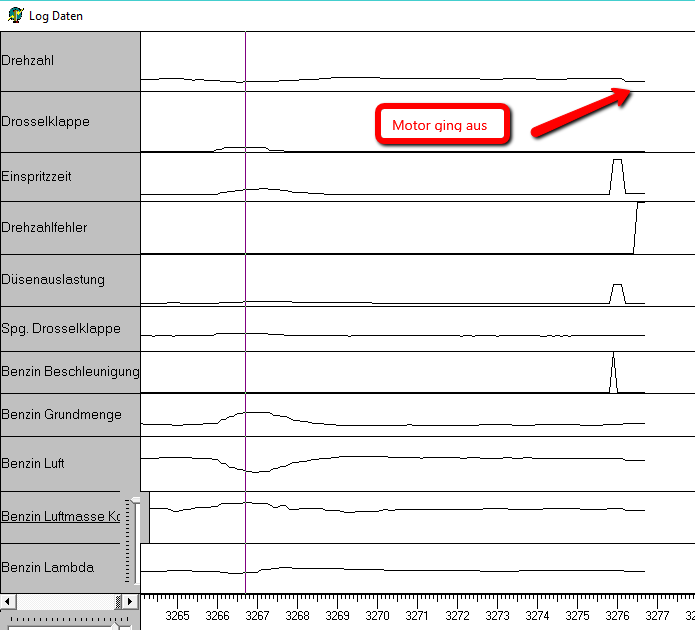Click the horizontal scrollbar left arrow
695x630 pixels.
(6, 601)
